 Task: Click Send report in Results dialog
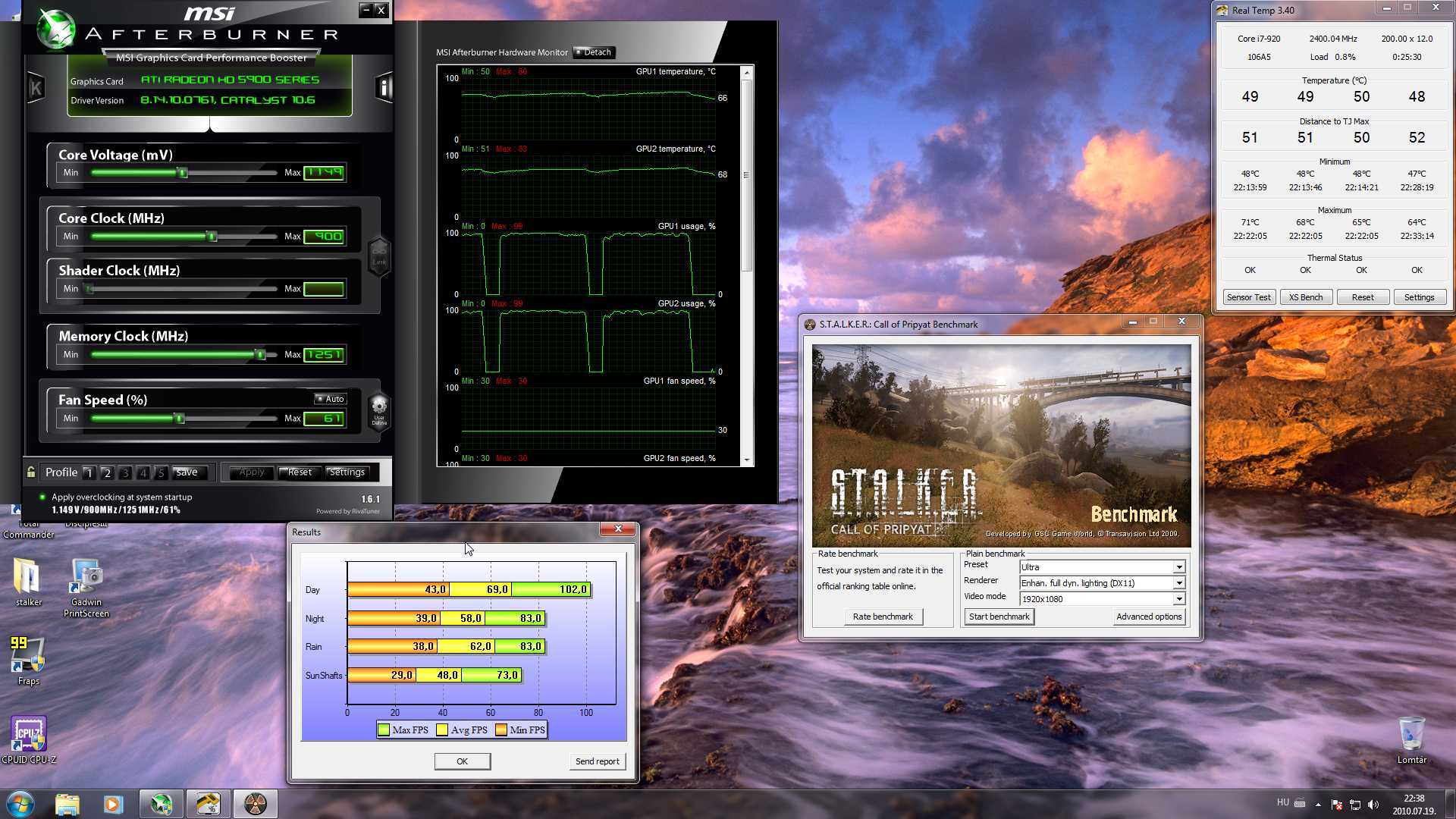(x=598, y=761)
